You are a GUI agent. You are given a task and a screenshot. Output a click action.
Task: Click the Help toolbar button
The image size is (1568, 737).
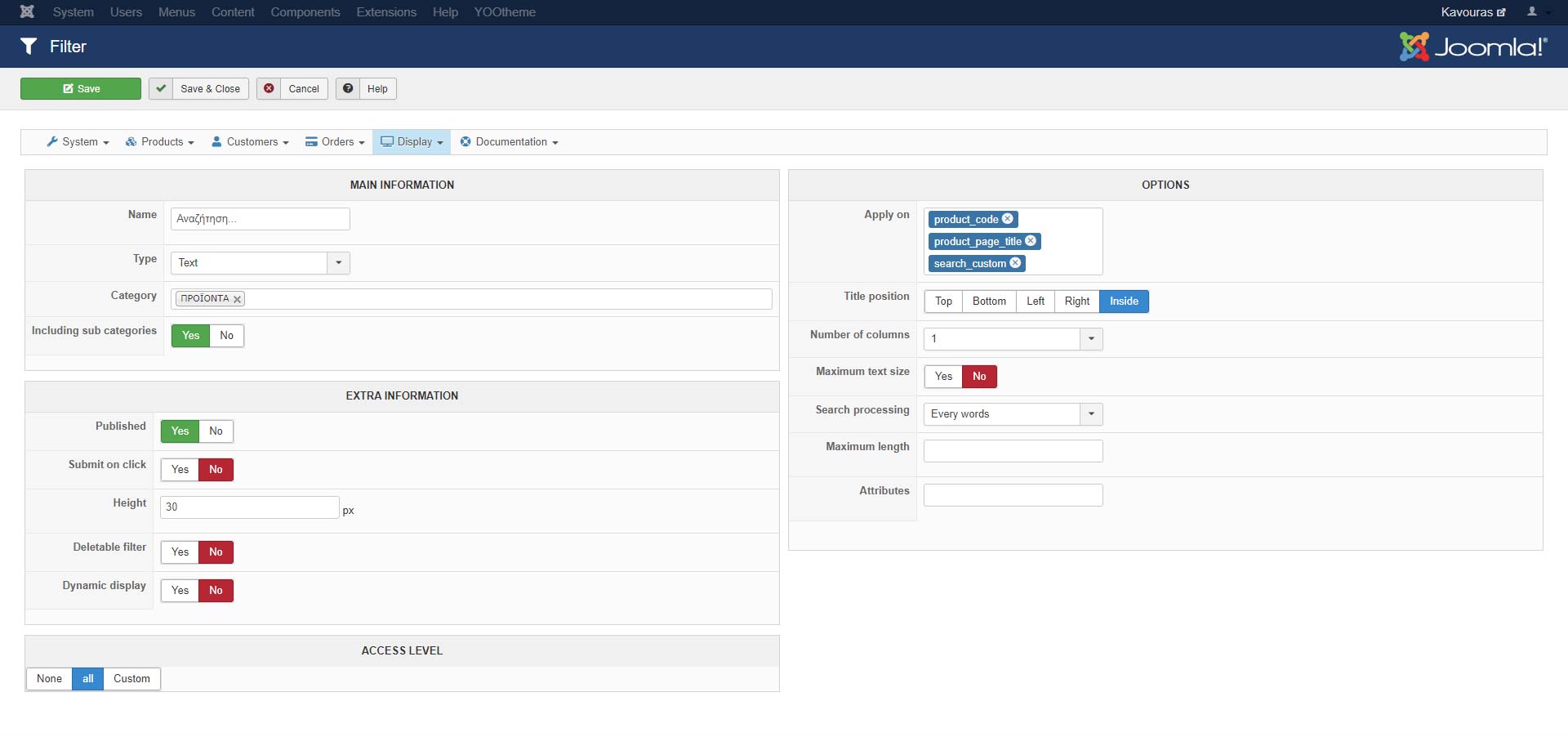pyautogui.click(x=366, y=88)
